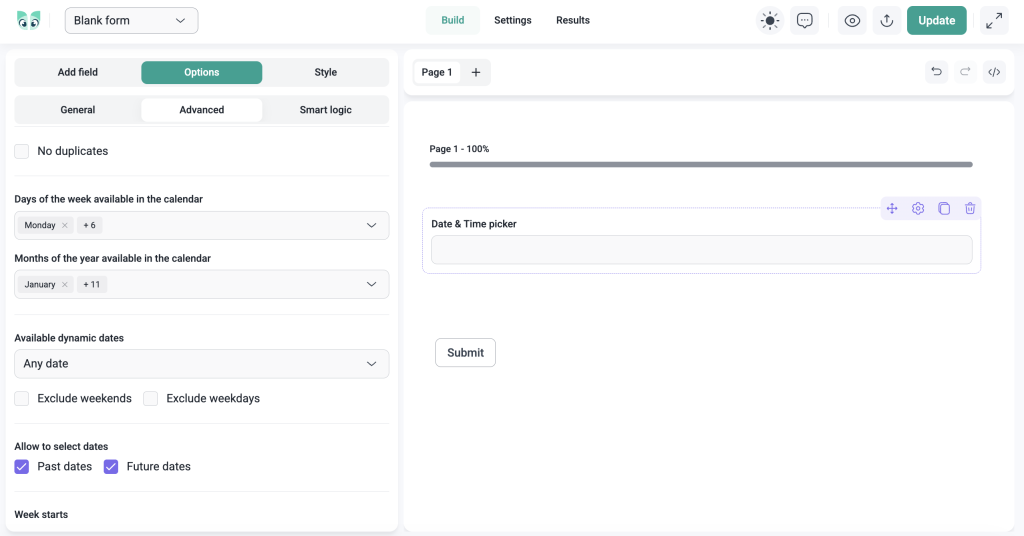The height and width of the screenshot is (536, 1024).
Task: Open the Style tab
Action: click(325, 72)
